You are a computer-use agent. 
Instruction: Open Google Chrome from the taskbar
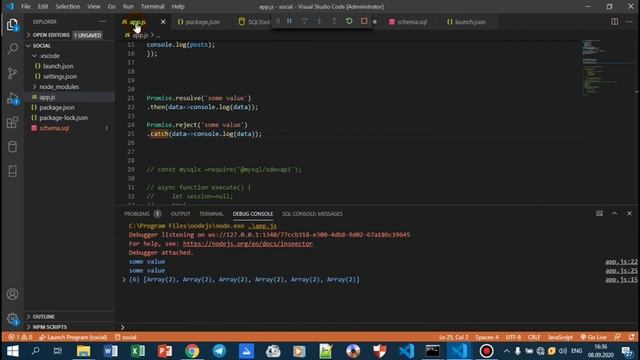click(192, 351)
